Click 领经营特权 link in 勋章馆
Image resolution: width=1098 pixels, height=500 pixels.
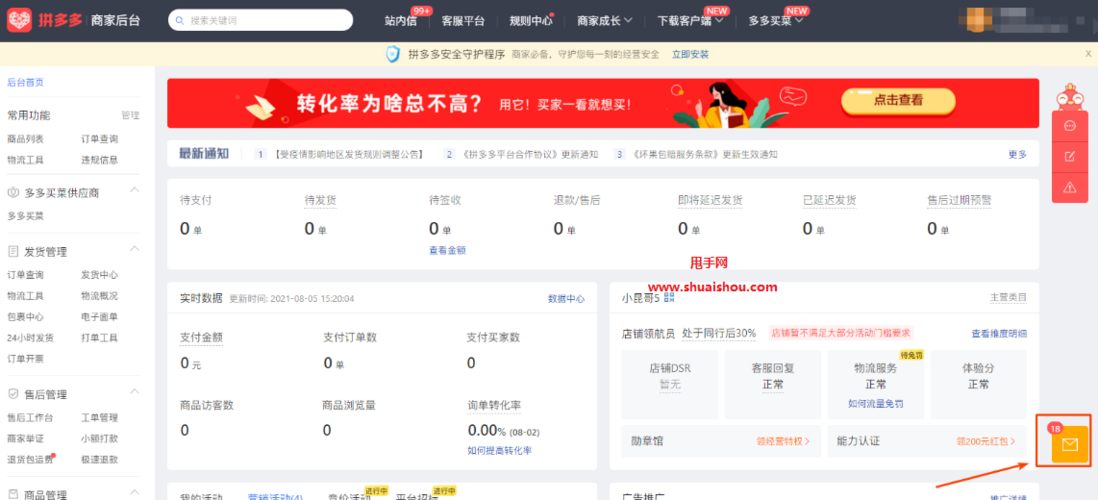tap(783, 441)
